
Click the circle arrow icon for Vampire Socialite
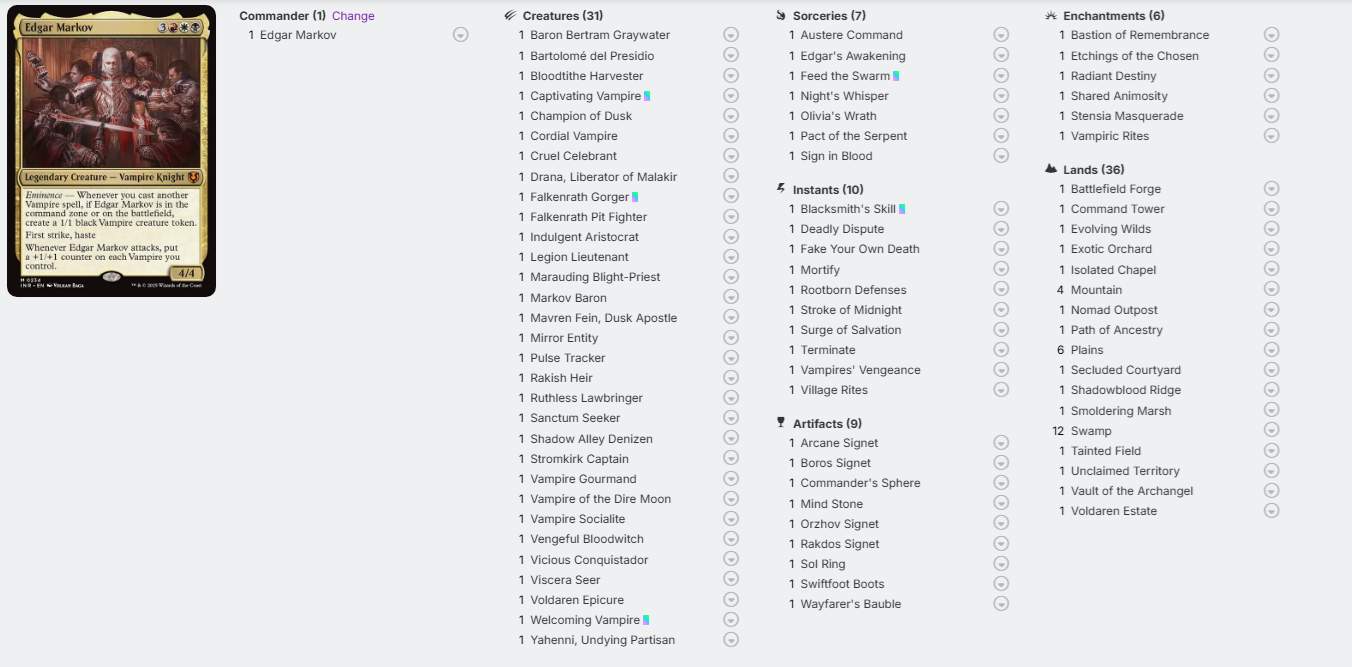731,519
